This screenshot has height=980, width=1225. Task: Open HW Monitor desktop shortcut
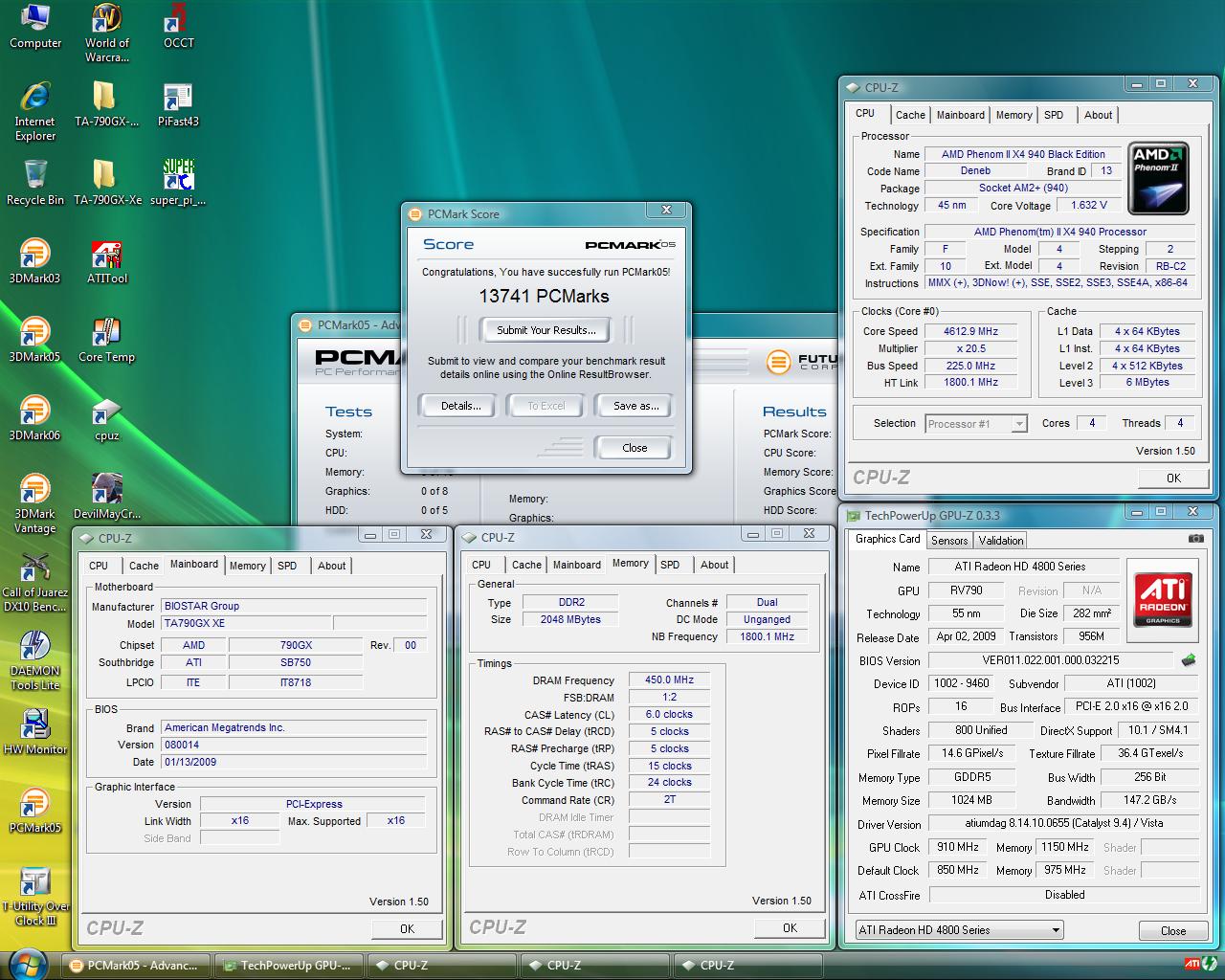pyautogui.click(x=34, y=732)
